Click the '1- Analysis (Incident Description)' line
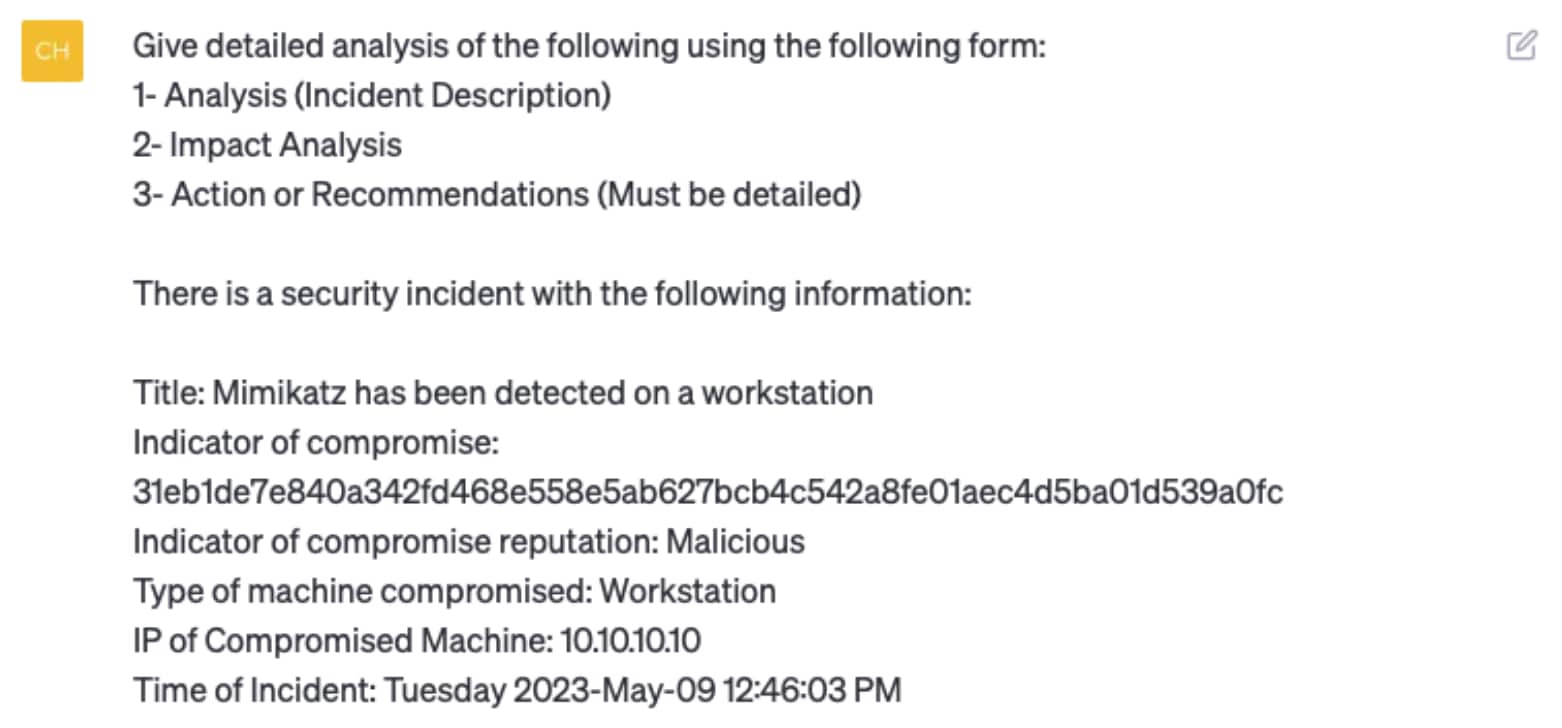This screenshot has height=728, width=1562. [372, 96]
